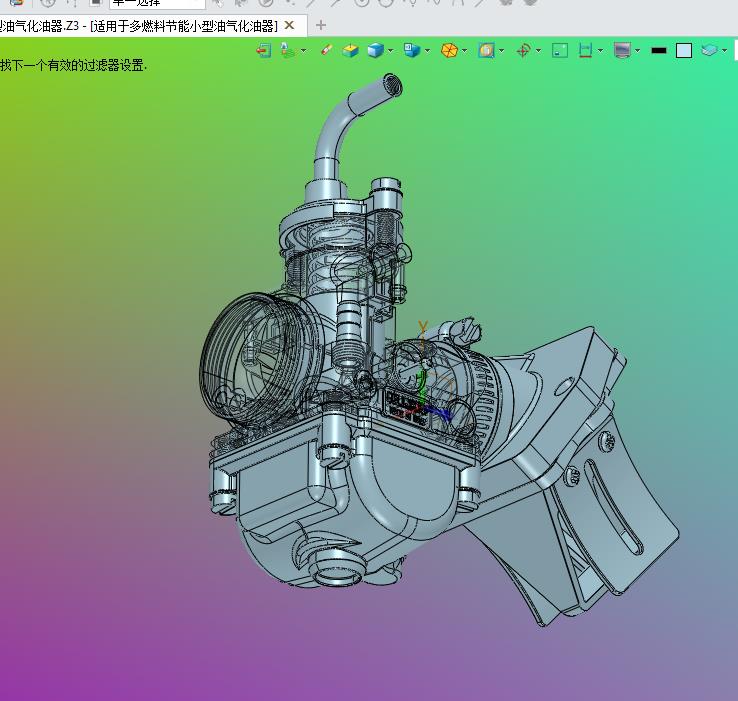Switch to the 油气化油器.Z3 document tab
The width and height of the screenshot is (738, 701).
tap(140, 25)
